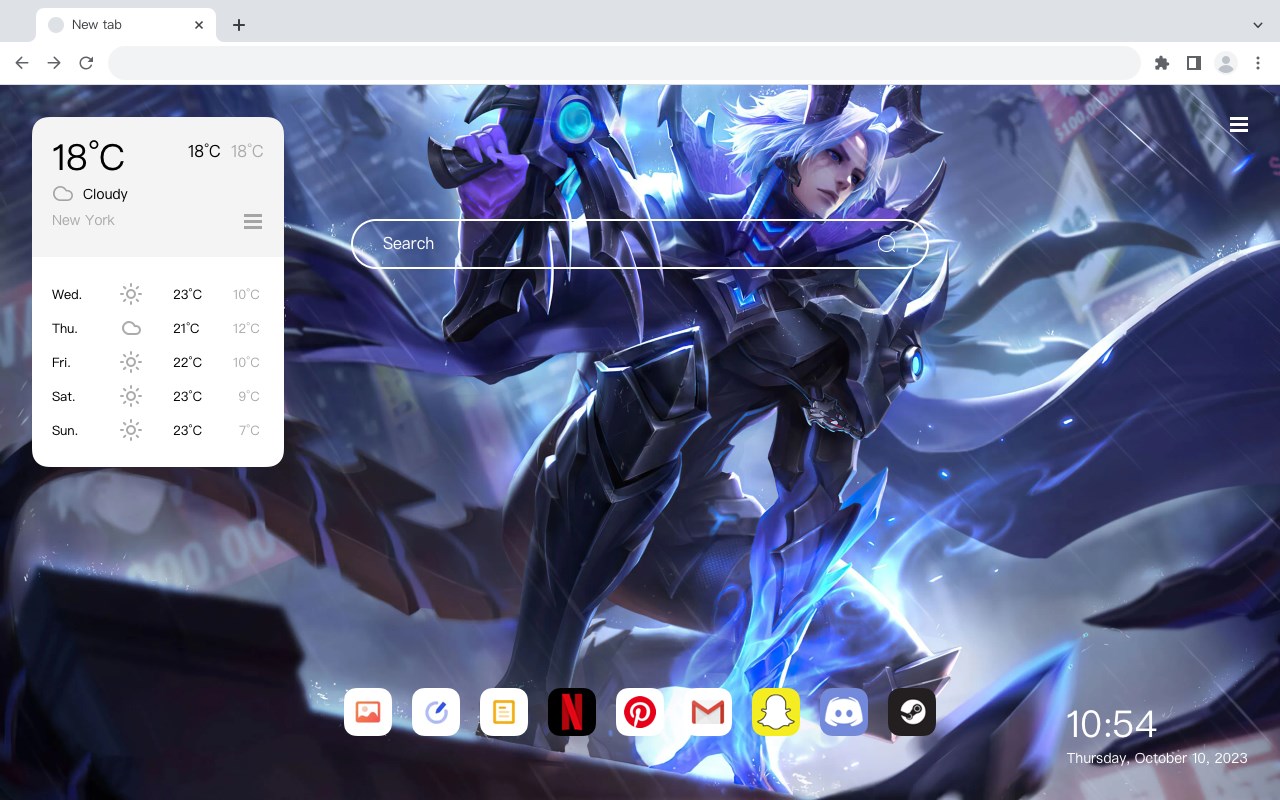The width and height of the screenshot is (1280, 800).
Task: Open the Chrome extensions puzzle icon
Action: tap(1161, 63)
